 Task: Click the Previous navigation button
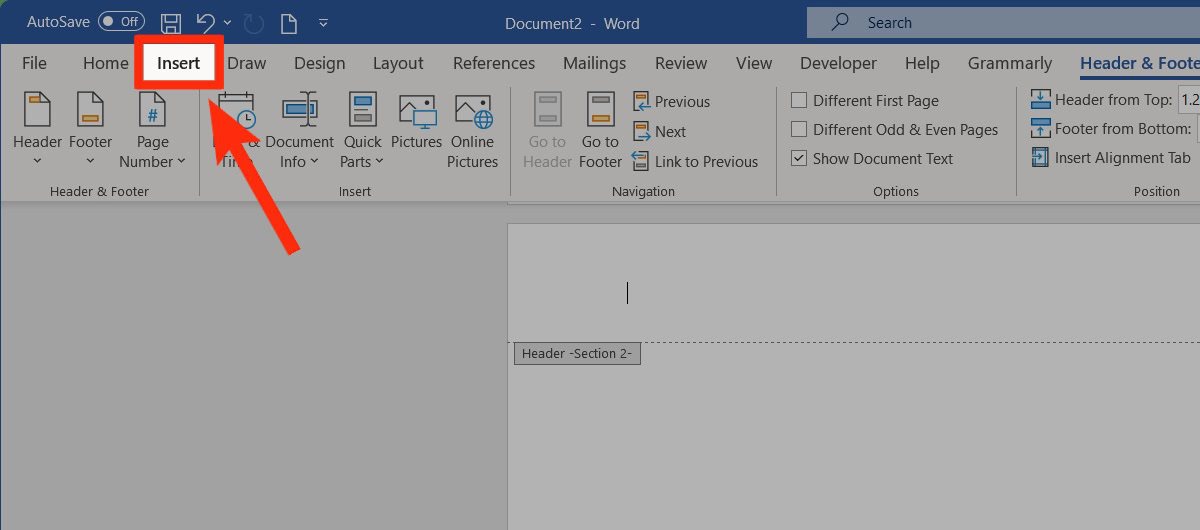(671, 102)
